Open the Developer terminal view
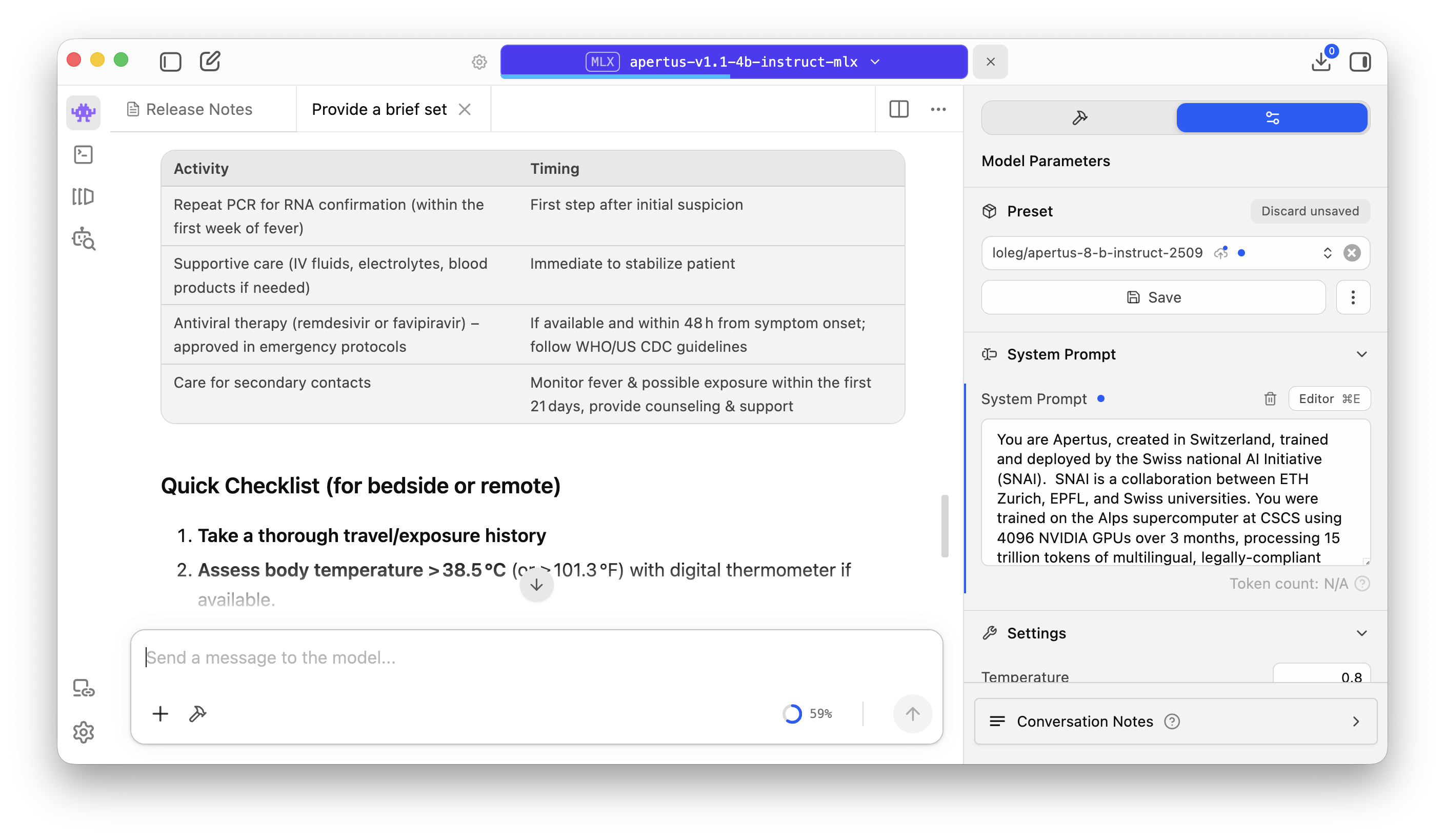The width and height of the screenshot is (1445, 840). [x=83, y=154]
